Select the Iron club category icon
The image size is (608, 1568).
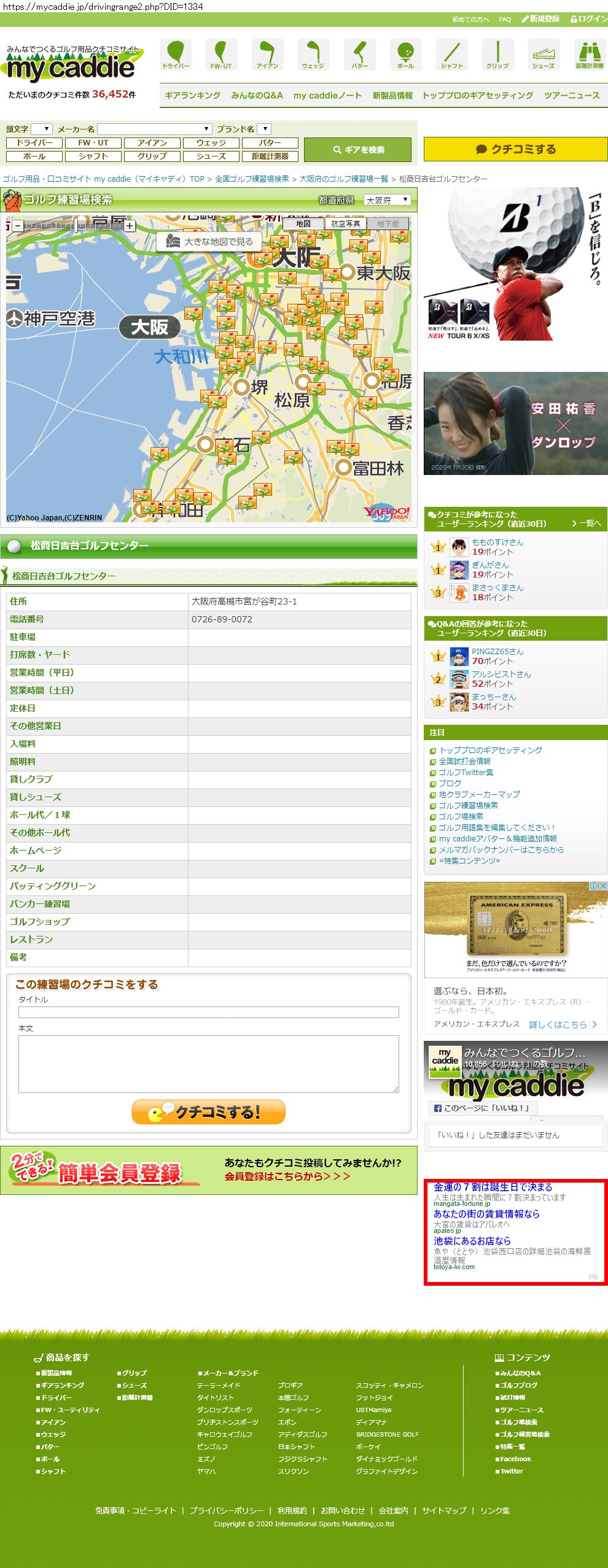click(x=267, y=54)
